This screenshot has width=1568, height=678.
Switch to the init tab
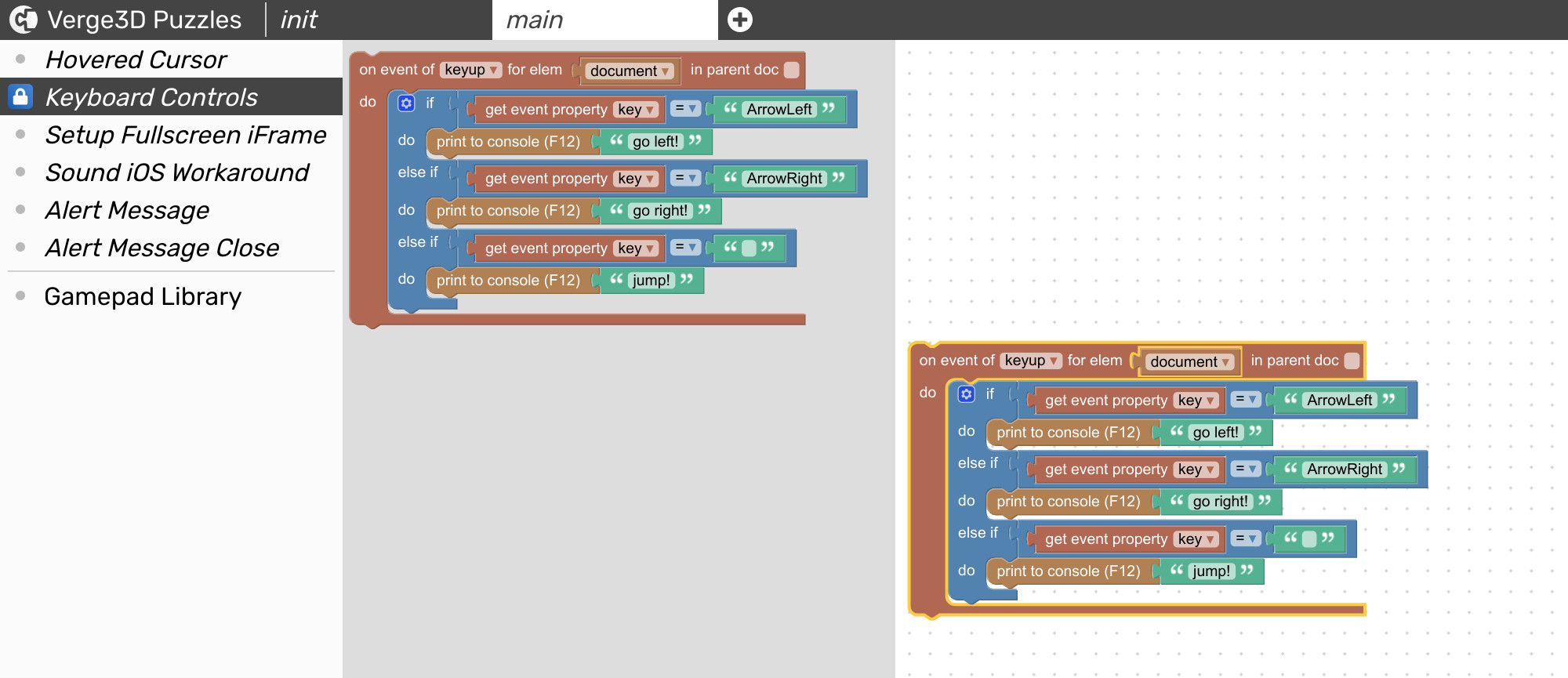pyautogui.click(x=299, y=20)
